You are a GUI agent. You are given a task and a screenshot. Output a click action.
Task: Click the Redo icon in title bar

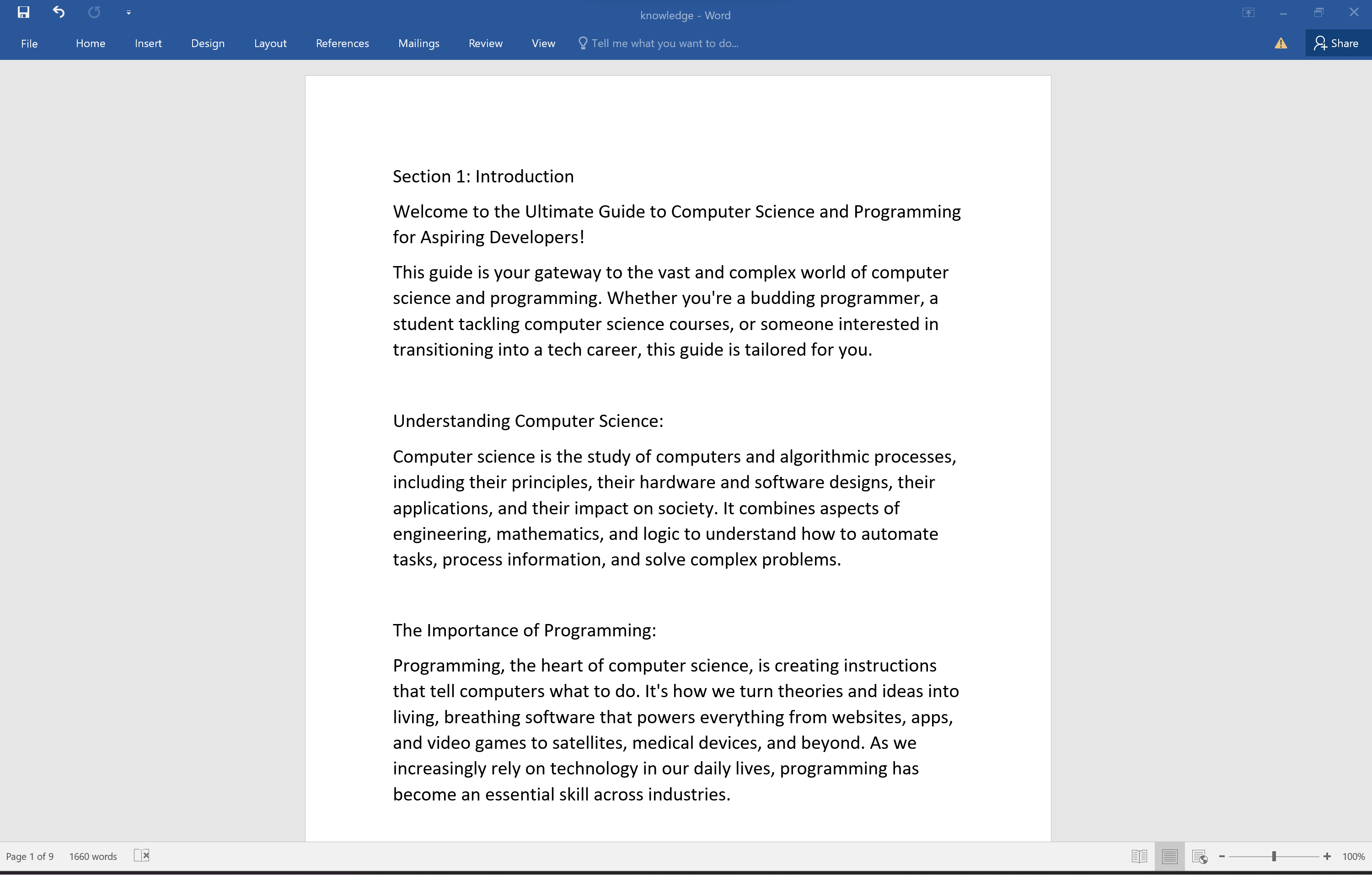coord(94,12)
